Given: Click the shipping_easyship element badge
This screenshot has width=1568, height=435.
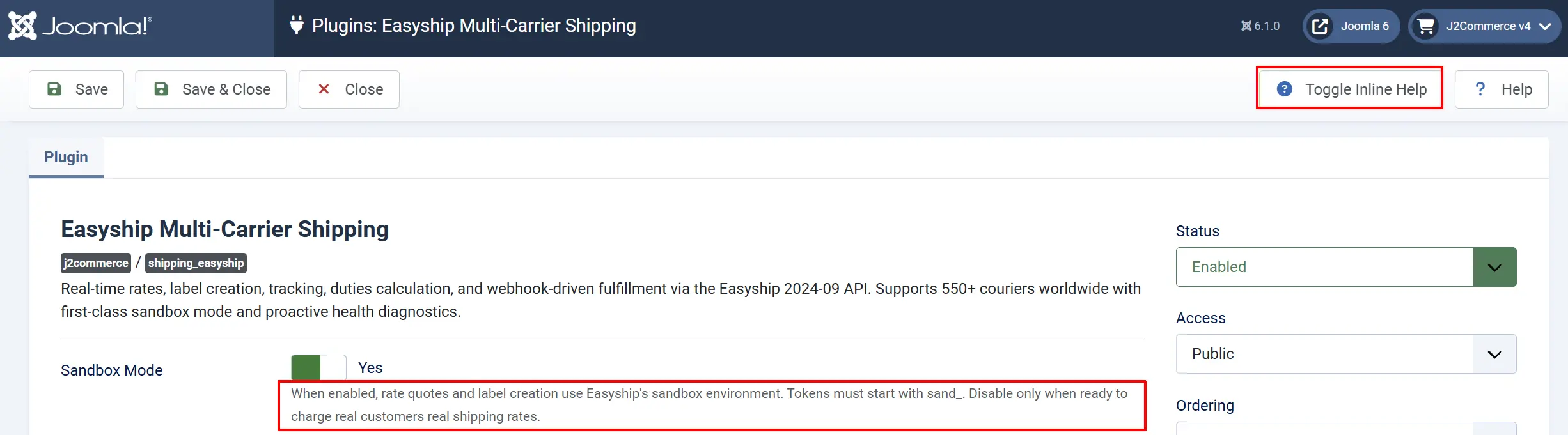Looking at the screenshot, I should pos(196,263).
